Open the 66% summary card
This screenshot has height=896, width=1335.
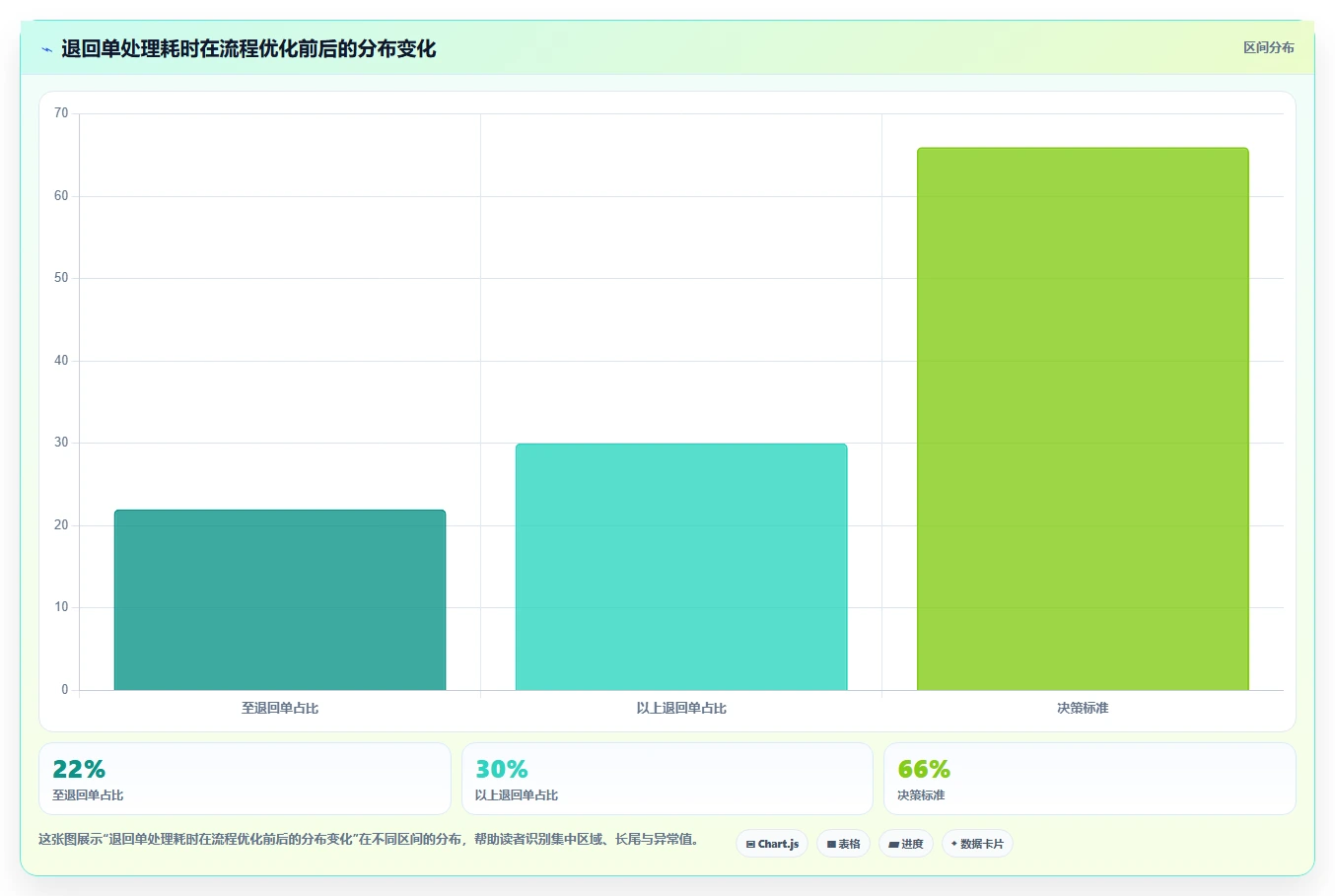pos(1089,779)
